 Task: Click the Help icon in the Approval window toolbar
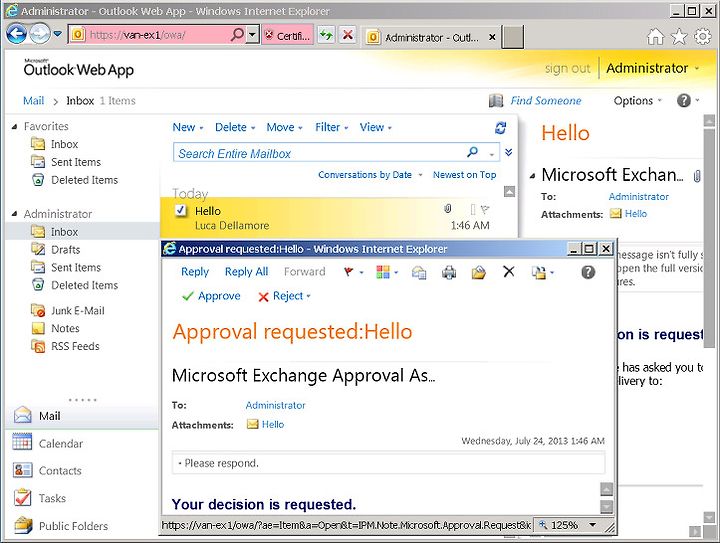click(588, 272)
